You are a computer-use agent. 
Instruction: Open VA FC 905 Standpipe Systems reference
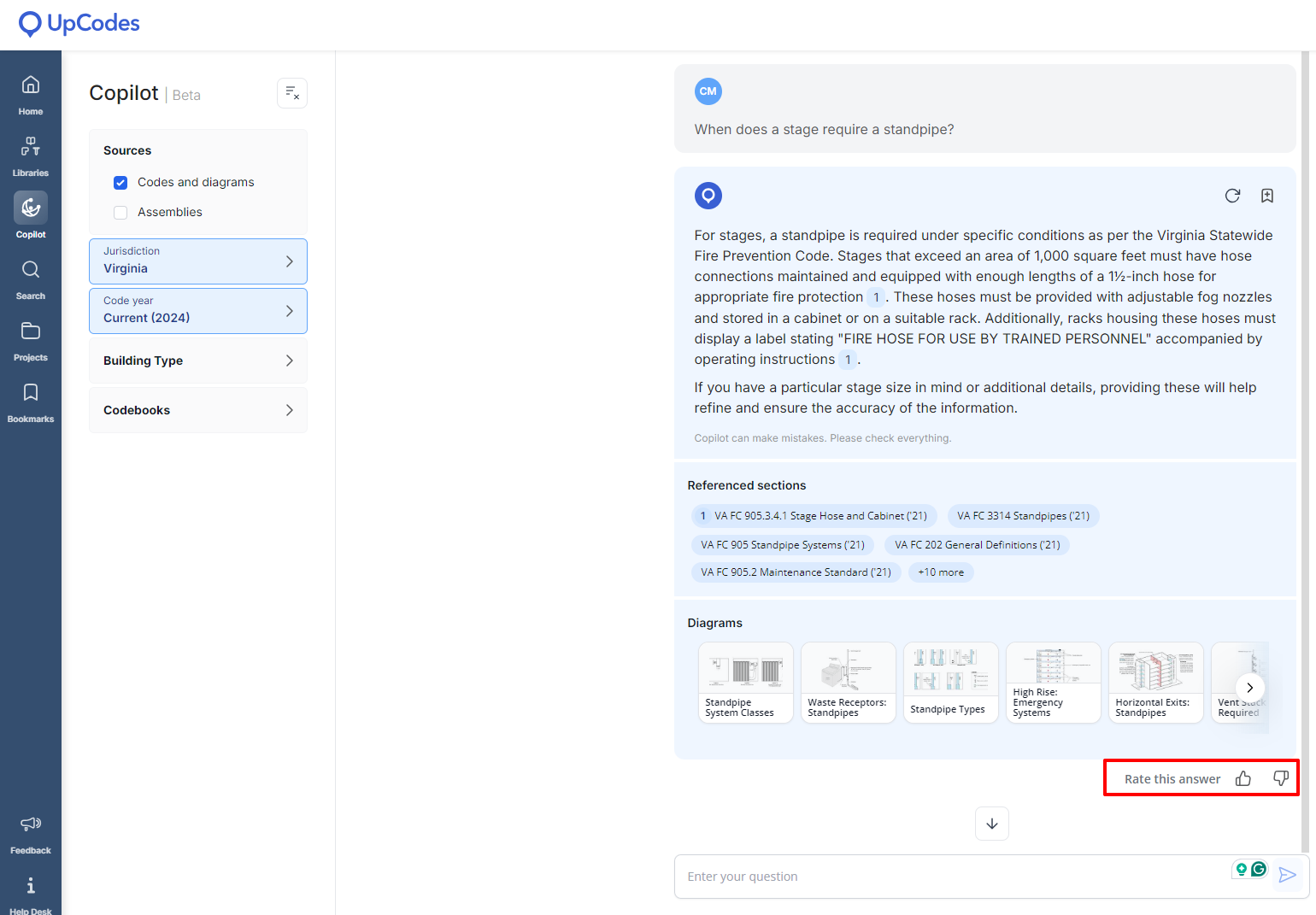(783, 545)
